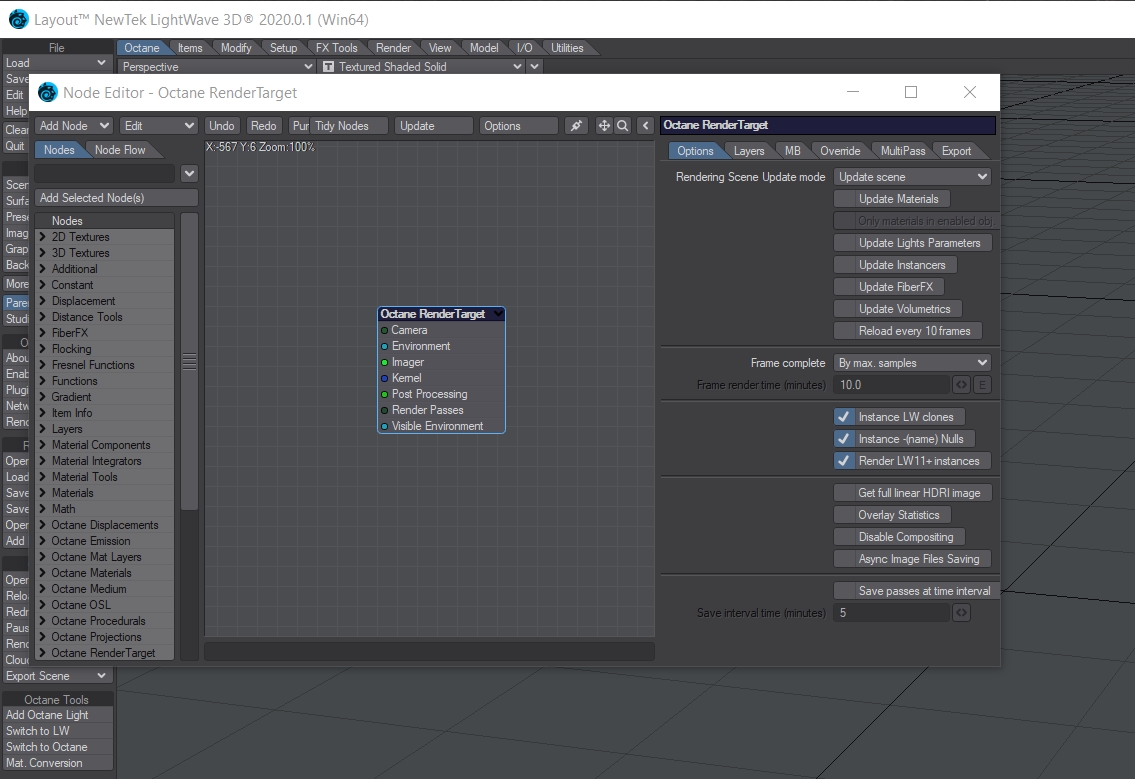
Task: Switch to the MultiPass tab
Action: 902,151
